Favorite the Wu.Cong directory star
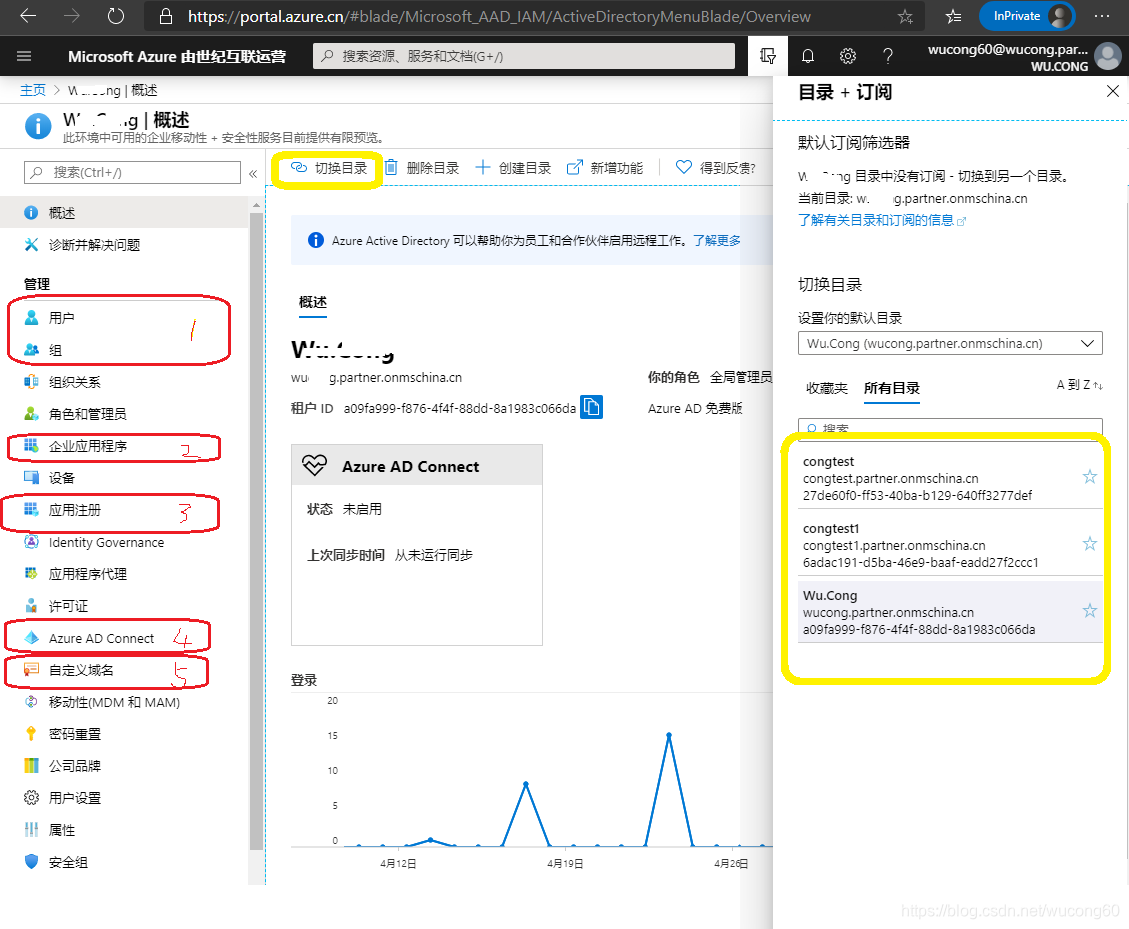Image resolution: width=1129 pixels, height=929 pixels. coord(1089,611)
